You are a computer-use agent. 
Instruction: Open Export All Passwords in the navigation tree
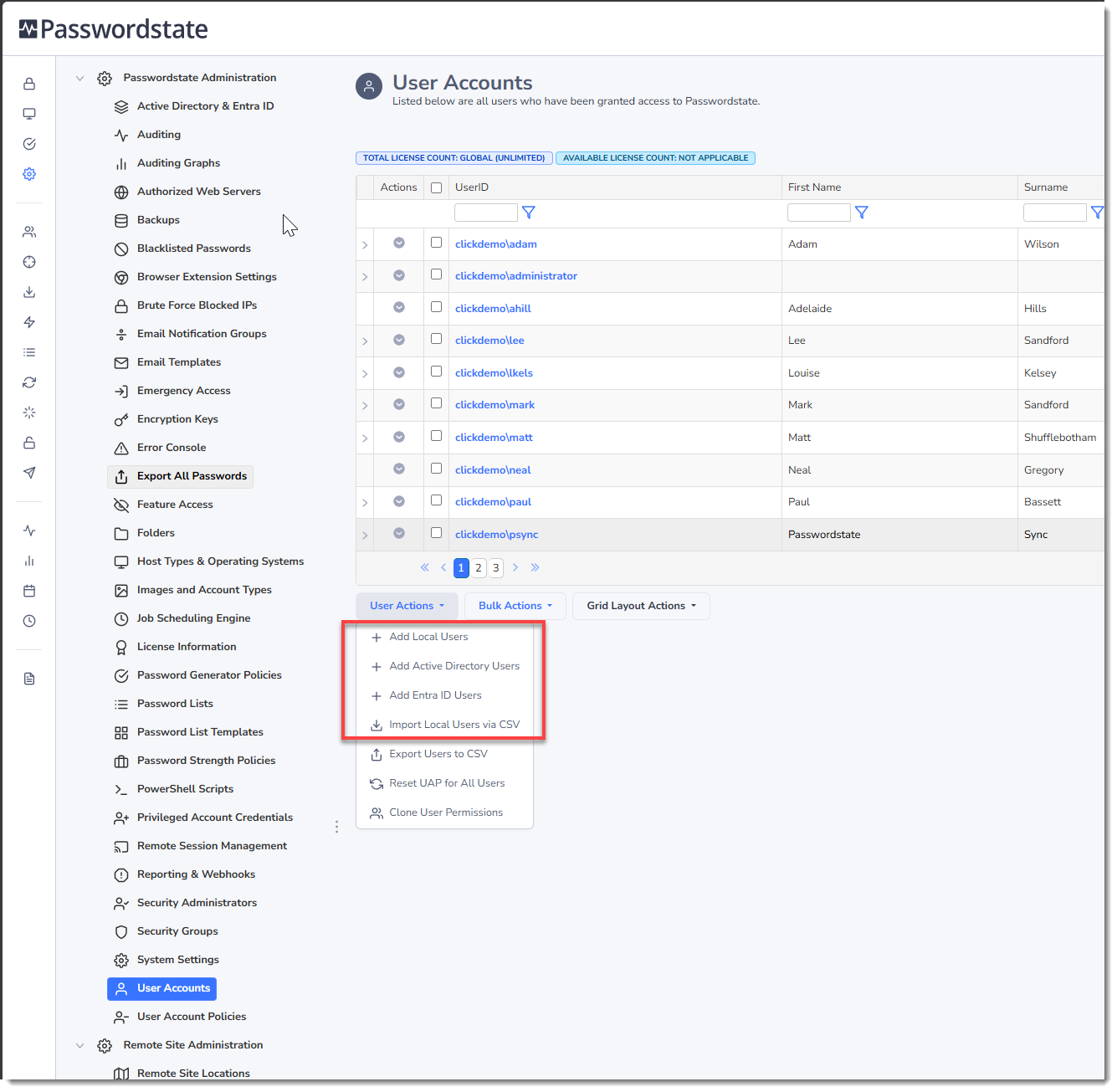181,476
